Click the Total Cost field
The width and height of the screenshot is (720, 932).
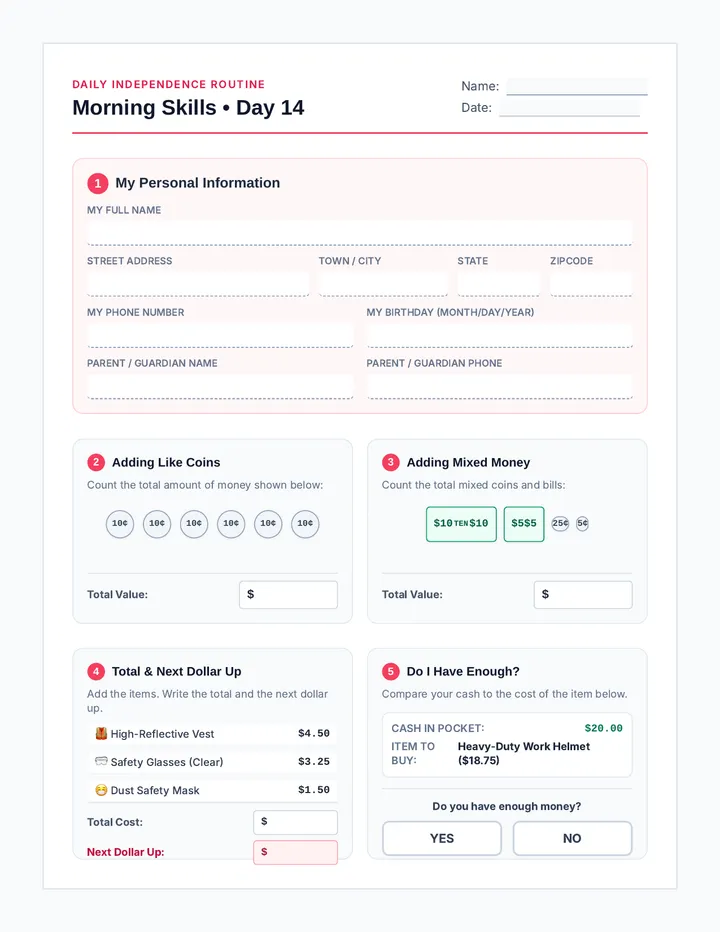[295, 822]
